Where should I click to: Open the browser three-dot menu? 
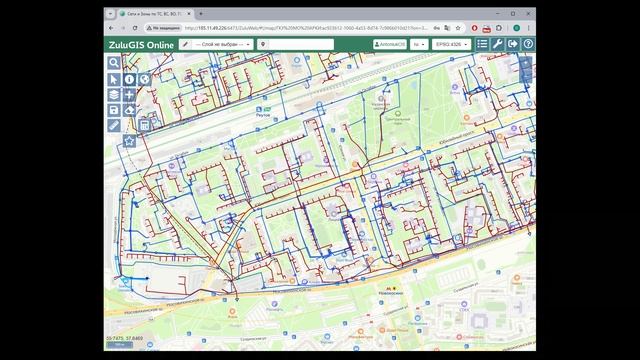pos(529,28)
